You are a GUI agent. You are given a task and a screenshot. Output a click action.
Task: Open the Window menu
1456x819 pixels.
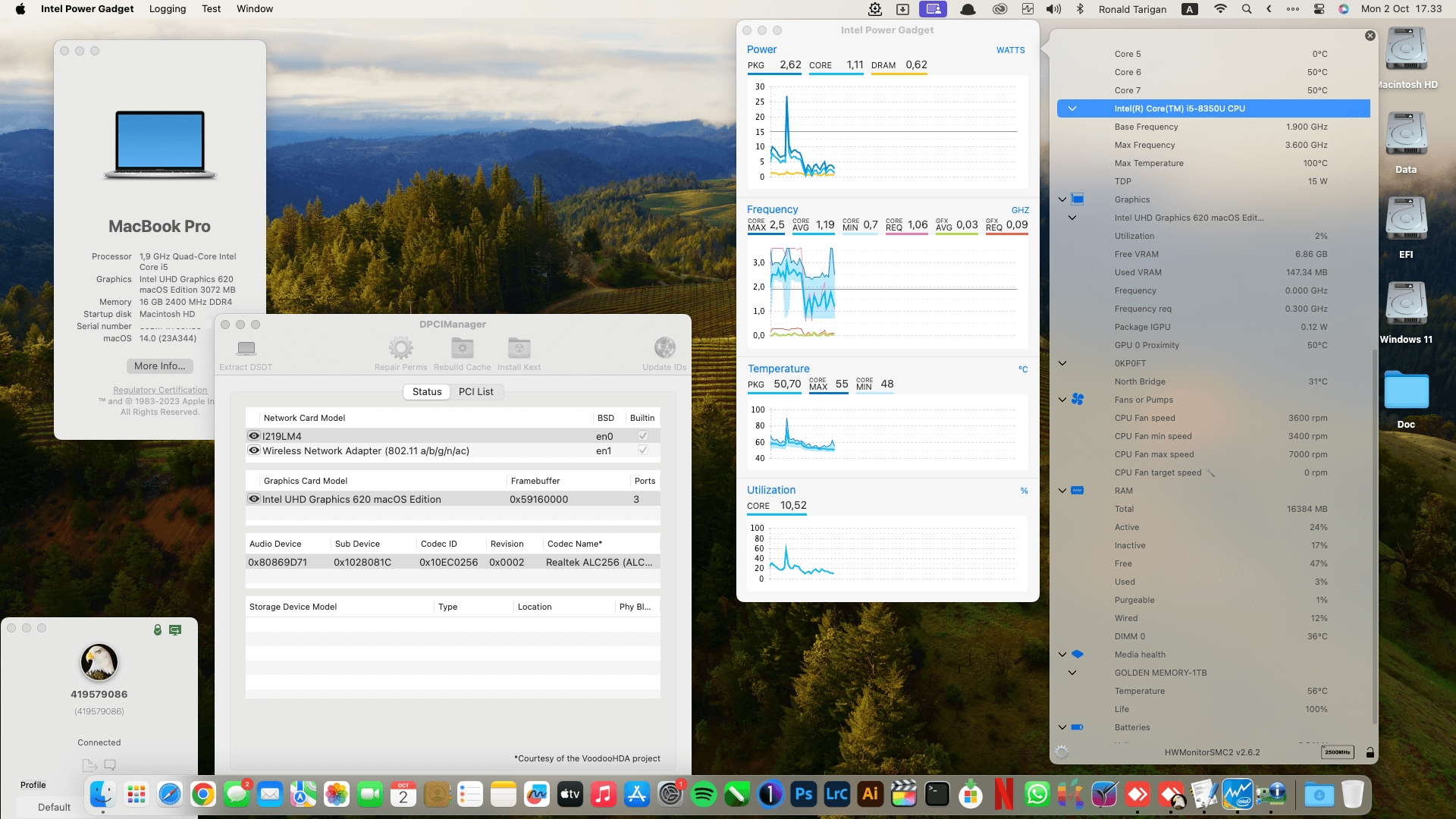pos(255,9)
